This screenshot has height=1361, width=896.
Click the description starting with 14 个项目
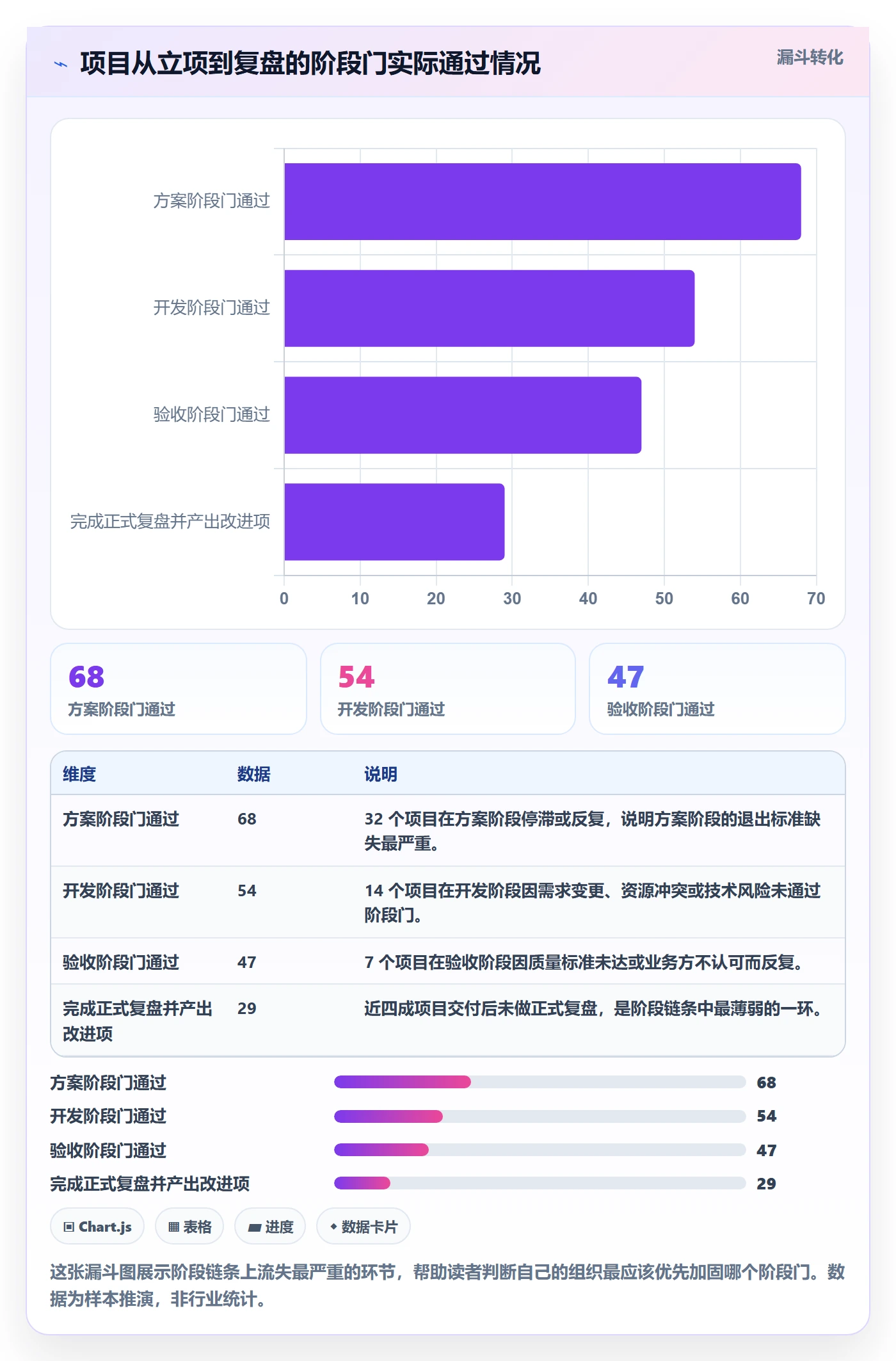click(x=593, y=903)
